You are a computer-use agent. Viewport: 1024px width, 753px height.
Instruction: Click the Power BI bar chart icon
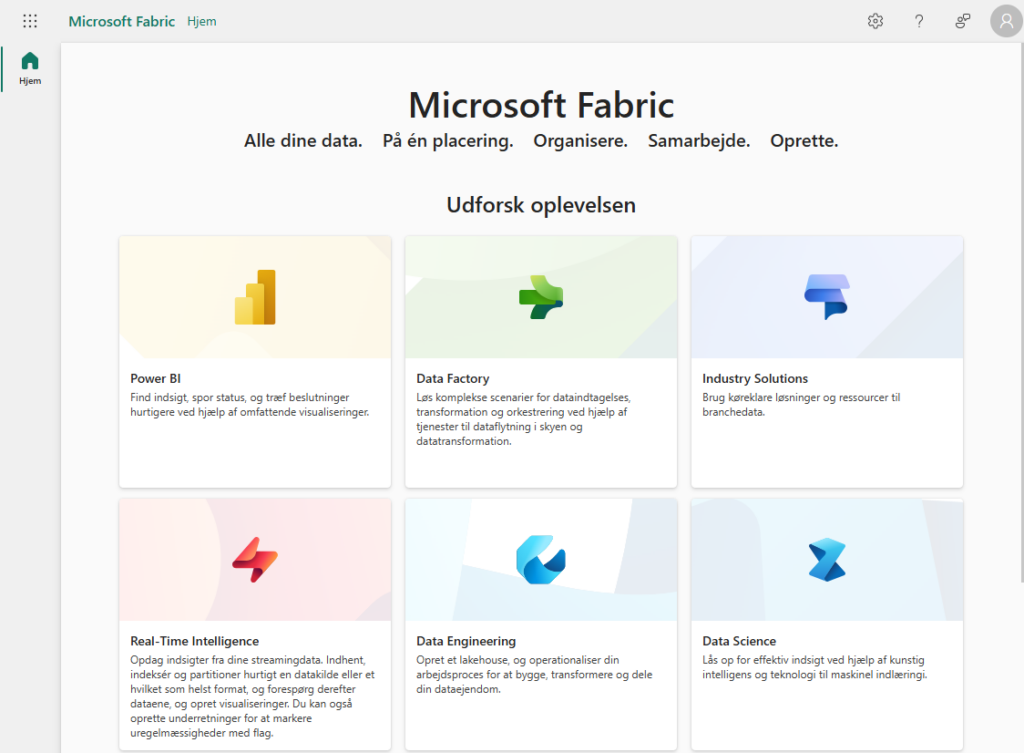[x=255, y=297]
